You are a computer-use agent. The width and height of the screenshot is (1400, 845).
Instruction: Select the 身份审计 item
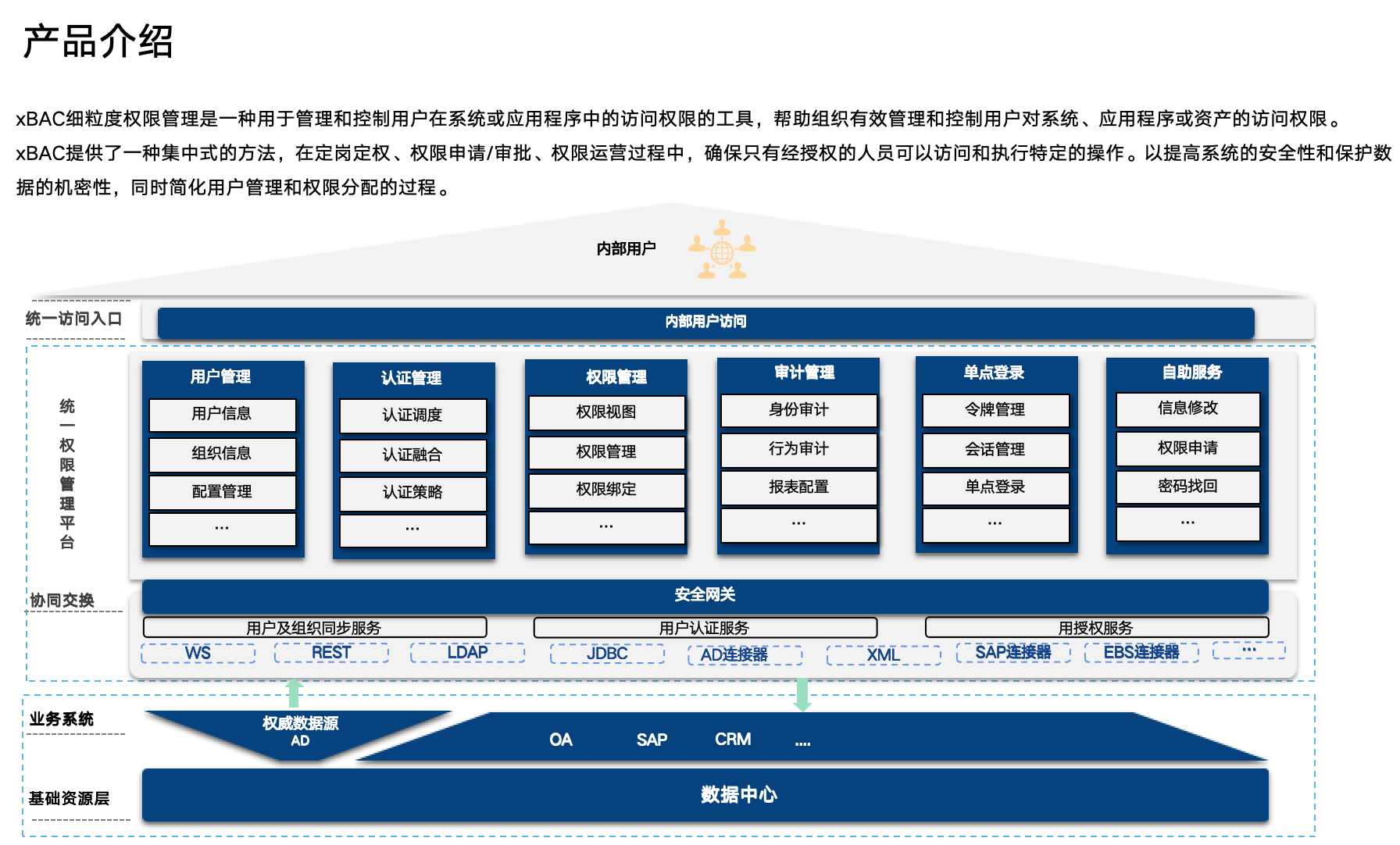pyautogui.click(x=798, y=410)
